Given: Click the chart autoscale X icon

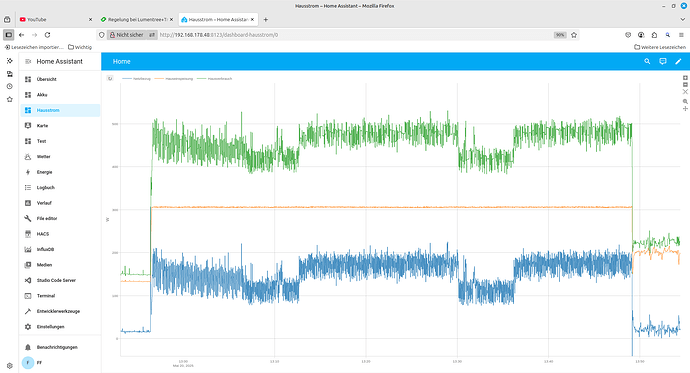Looking at the screenshot, I should point(685,91).
